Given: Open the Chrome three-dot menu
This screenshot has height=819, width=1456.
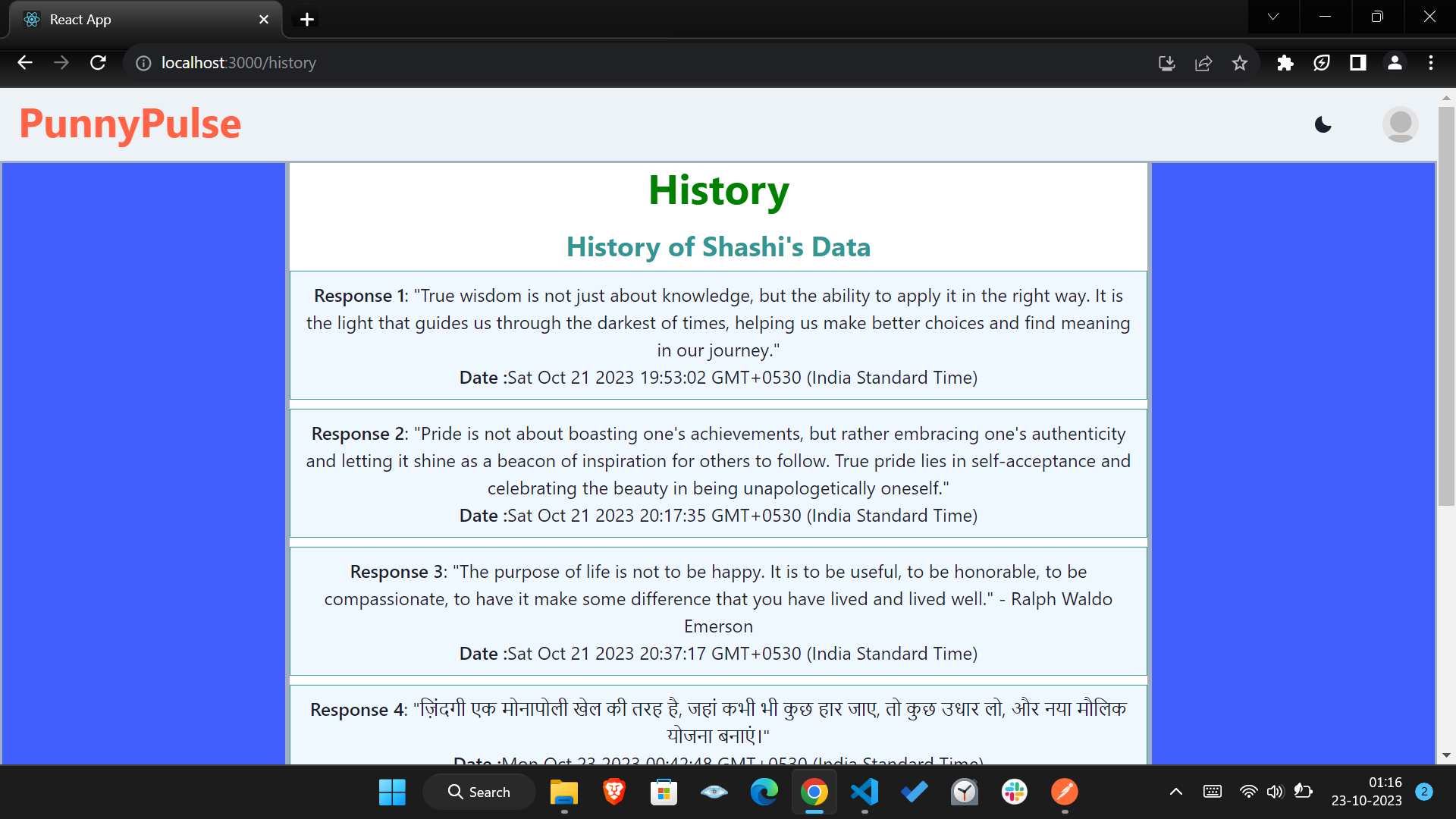Looking at the screenshot, I should tap(1431, 63).
